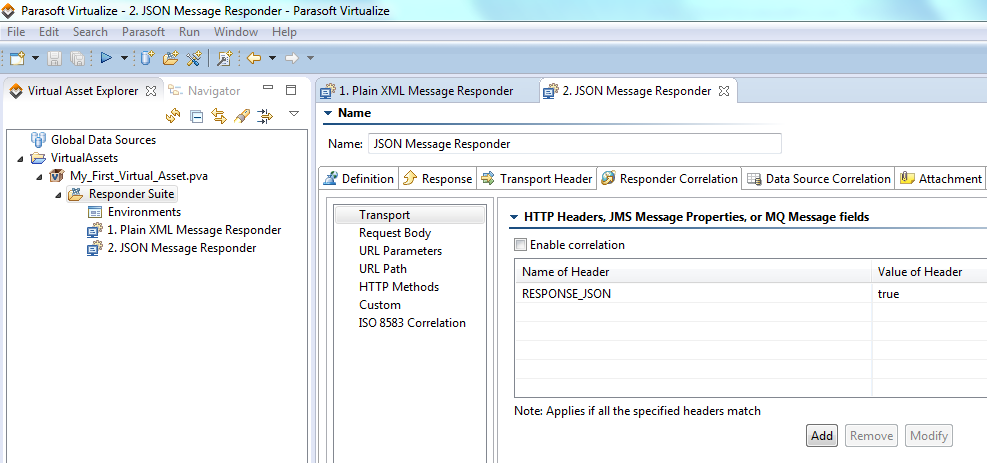Viewport: 987px width, 463px height.
Task: Click the Collapse All icon
Action: [x=196, y=116]
